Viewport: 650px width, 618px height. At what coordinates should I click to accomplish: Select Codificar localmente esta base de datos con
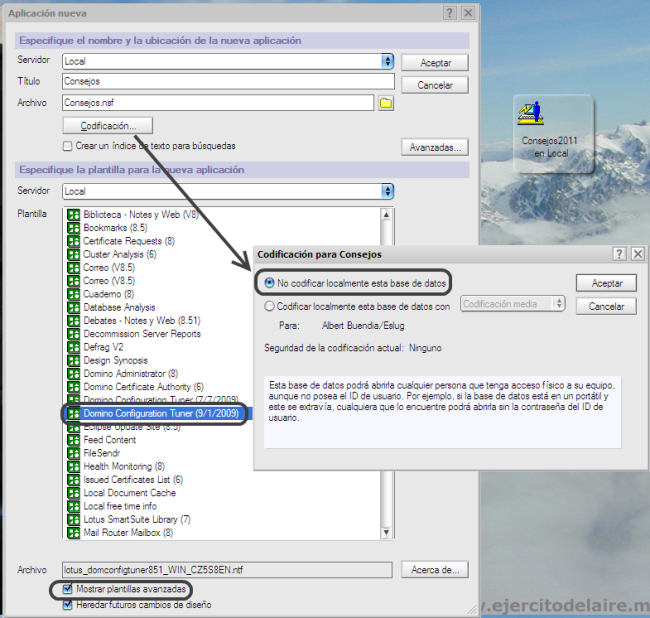coord(269,306)
